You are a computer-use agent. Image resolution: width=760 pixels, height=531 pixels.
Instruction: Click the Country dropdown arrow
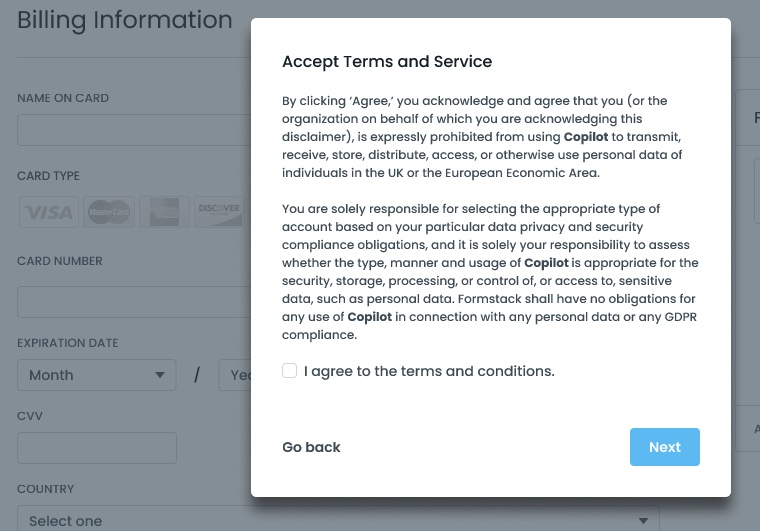(x=644, y=521)
